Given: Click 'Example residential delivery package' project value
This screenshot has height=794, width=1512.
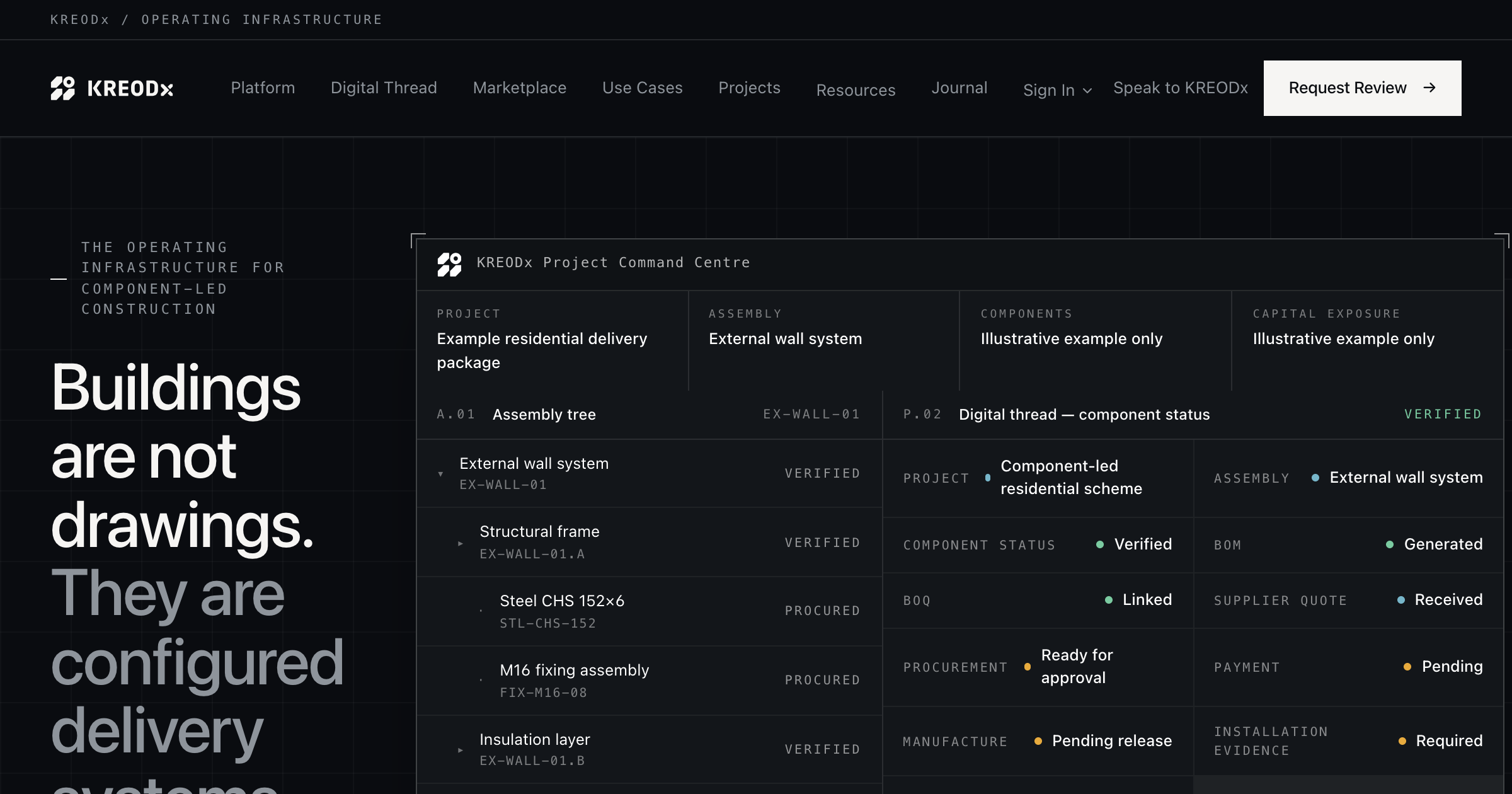Looking at the screenshot, I should pos(542,350).
